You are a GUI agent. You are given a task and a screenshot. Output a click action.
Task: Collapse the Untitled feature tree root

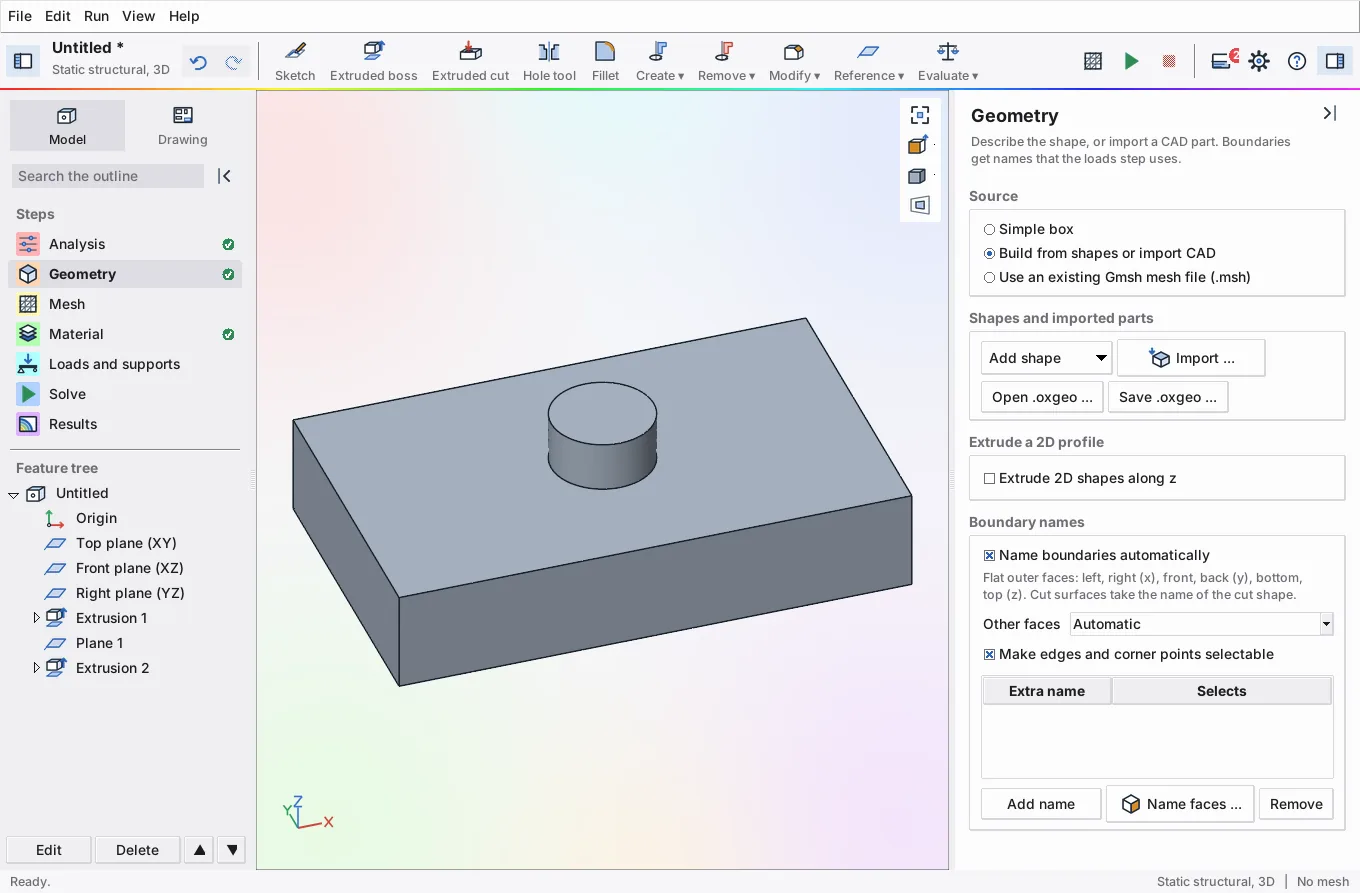(x=13, y=494)
